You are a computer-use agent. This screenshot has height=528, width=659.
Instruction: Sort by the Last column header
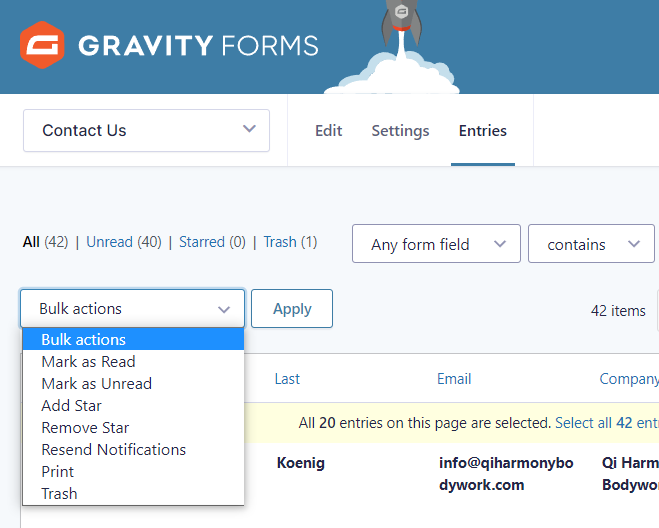[x=287, y=379]
